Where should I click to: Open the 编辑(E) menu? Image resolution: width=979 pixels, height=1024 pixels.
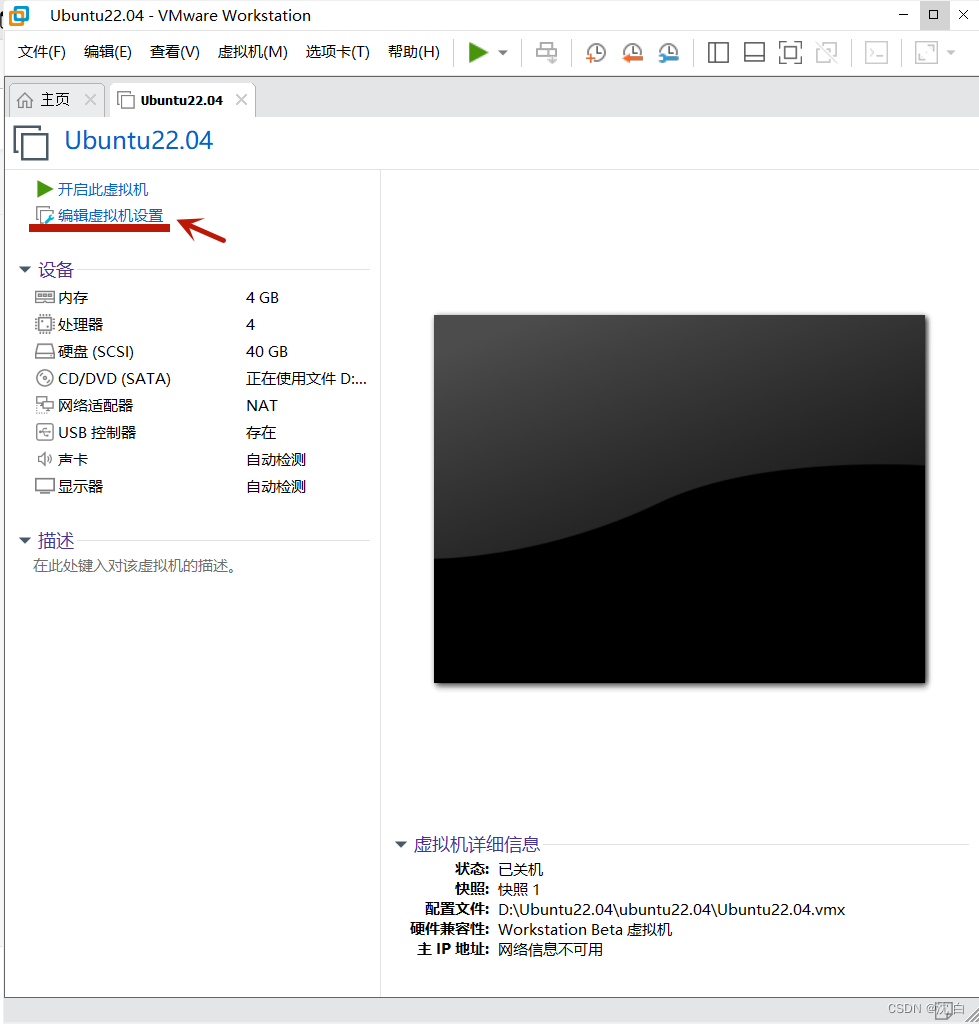(x=108, y=52)
